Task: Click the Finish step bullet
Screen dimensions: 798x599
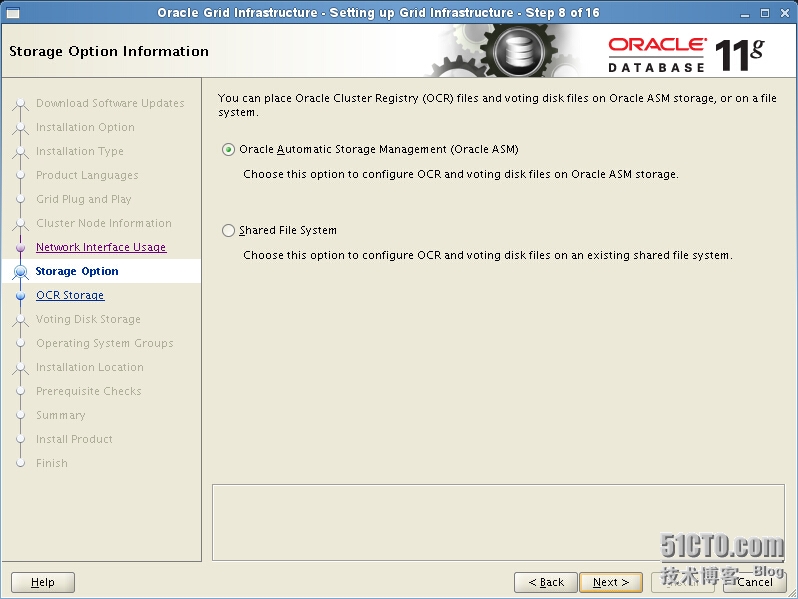Action: click(20, 463)
